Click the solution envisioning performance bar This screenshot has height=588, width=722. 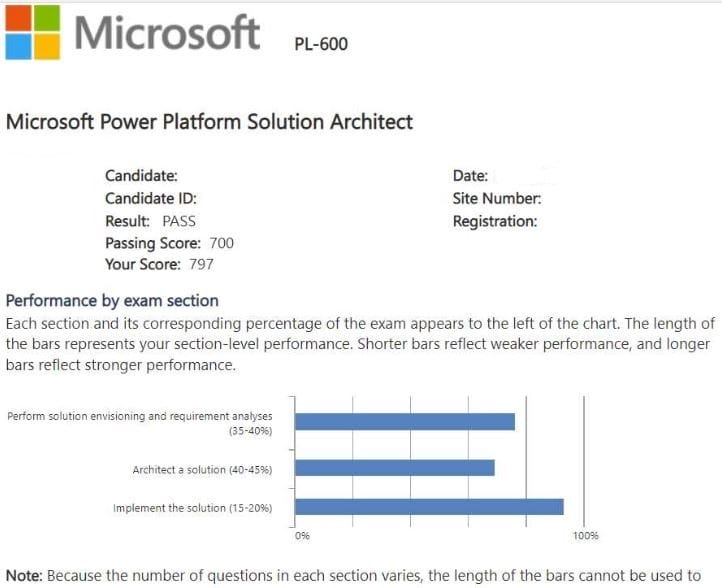[x=405, y=421]
